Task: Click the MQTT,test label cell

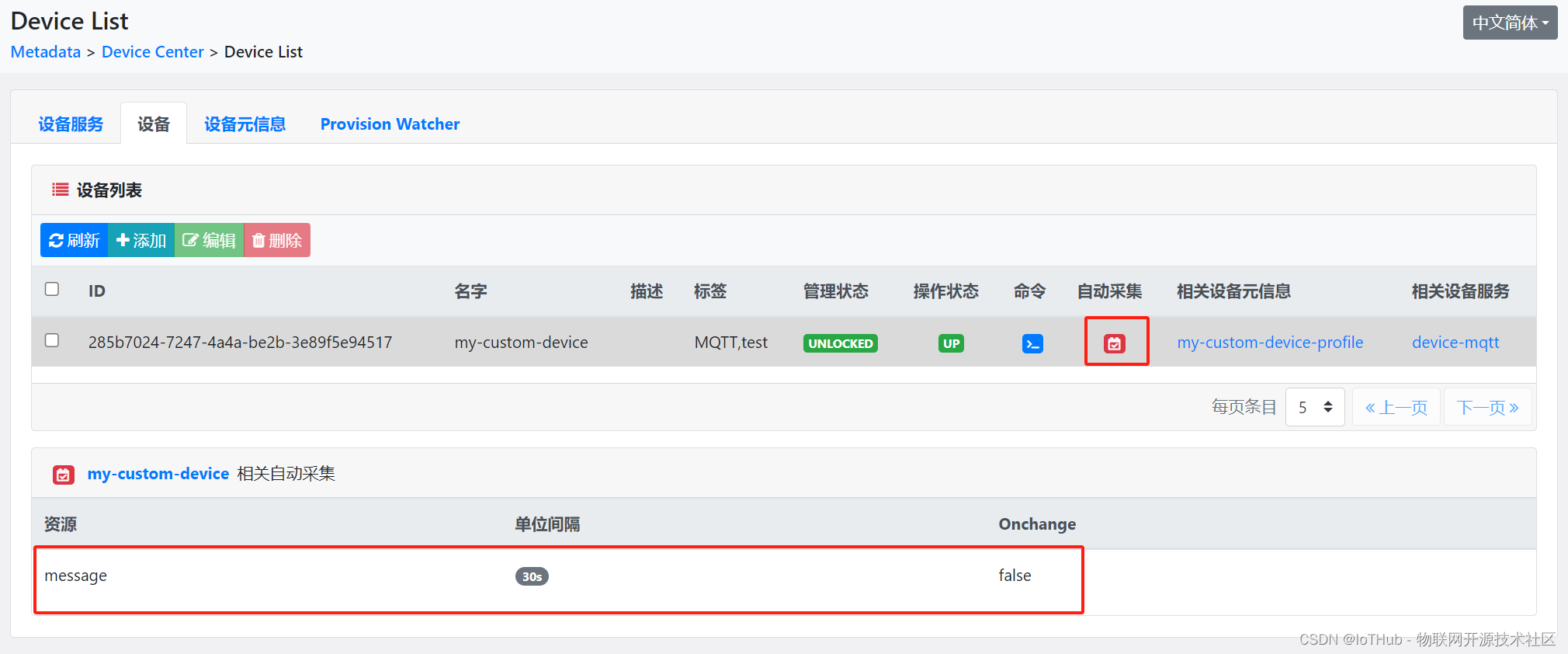Action: coord(731,343)
